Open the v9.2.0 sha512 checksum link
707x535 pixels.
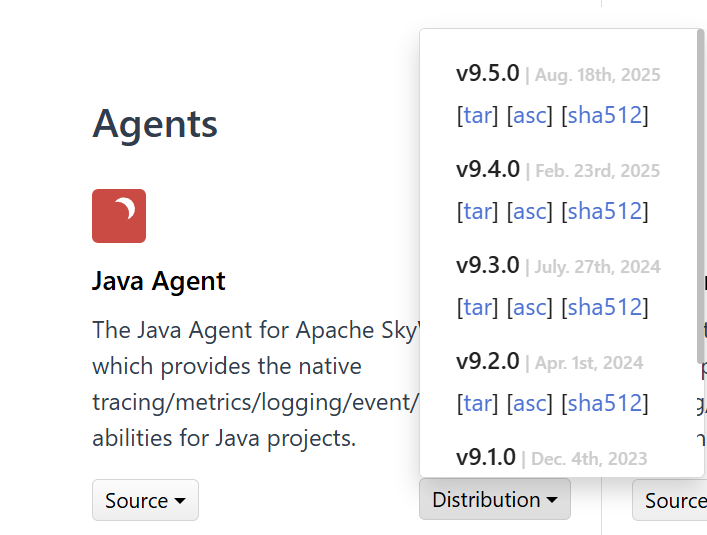pos(605,403)
